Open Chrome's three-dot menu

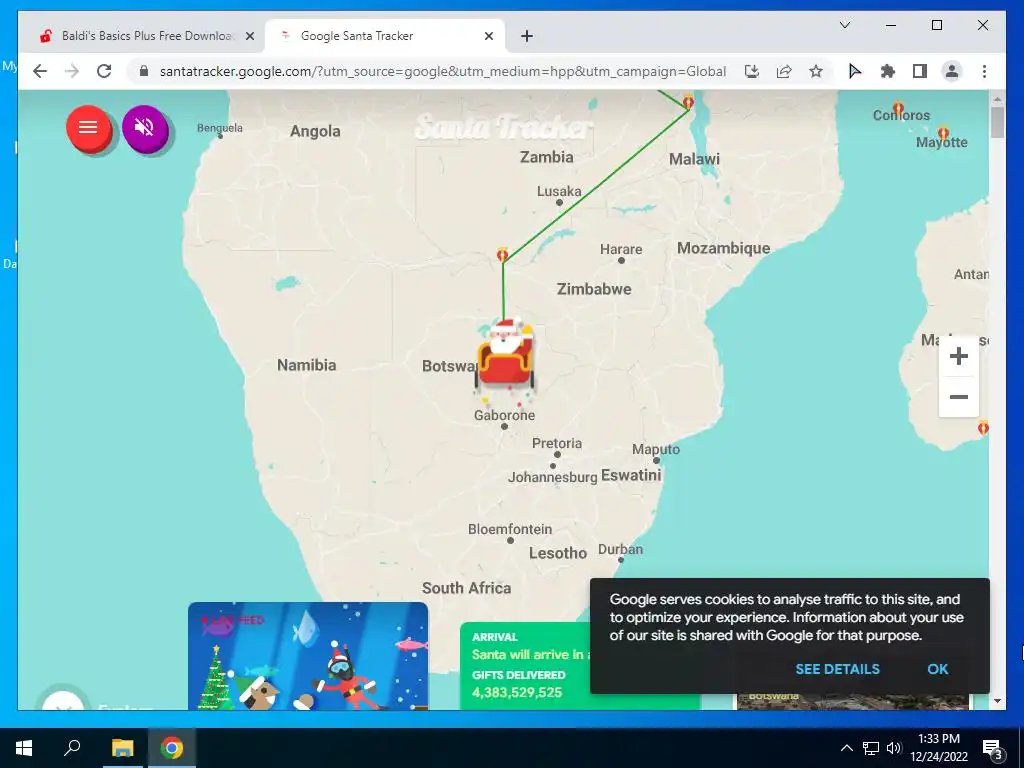point(984,71)
